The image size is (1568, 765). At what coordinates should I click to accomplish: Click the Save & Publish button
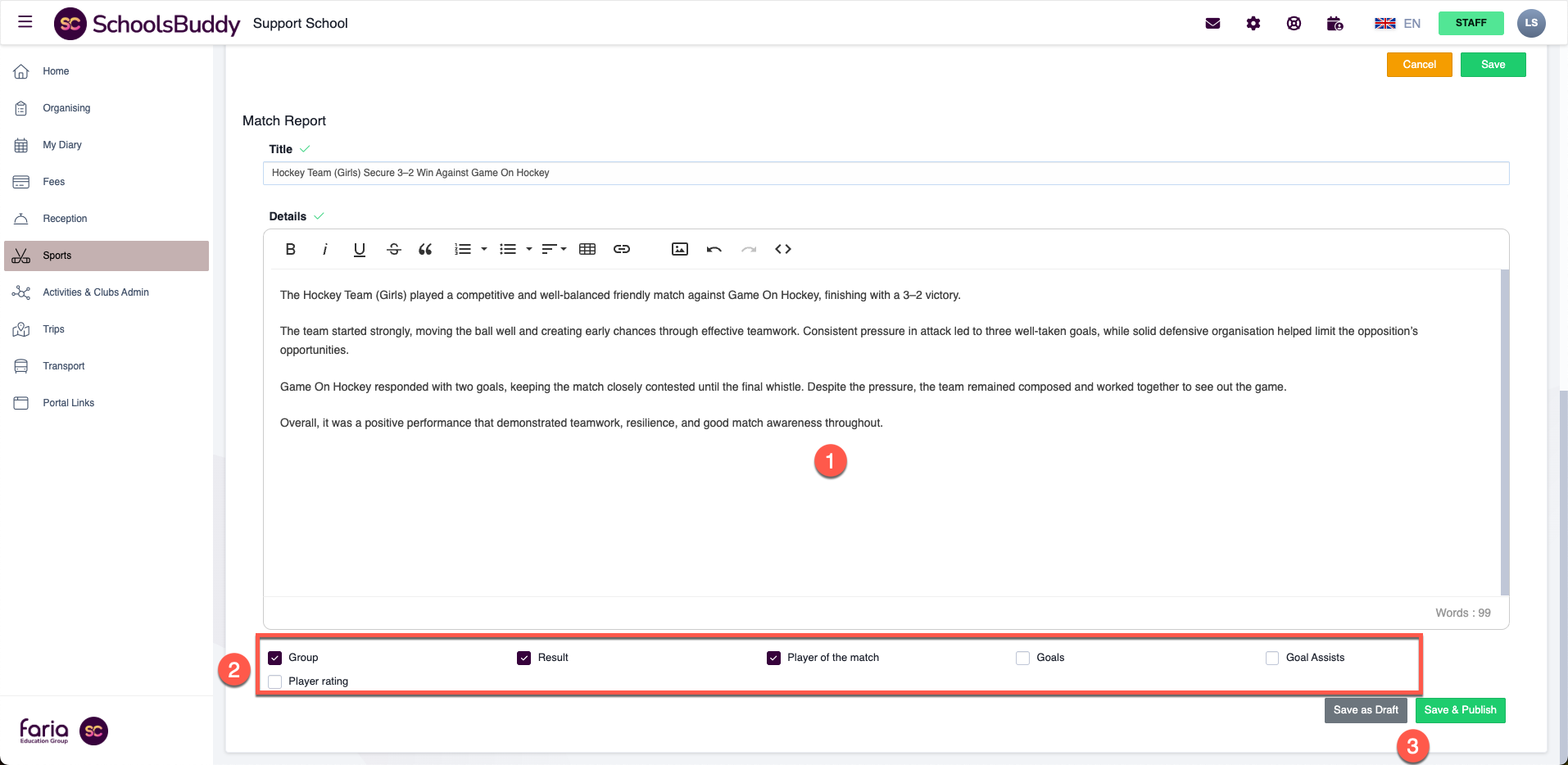pyautogui.click(x=1460, y=710)
